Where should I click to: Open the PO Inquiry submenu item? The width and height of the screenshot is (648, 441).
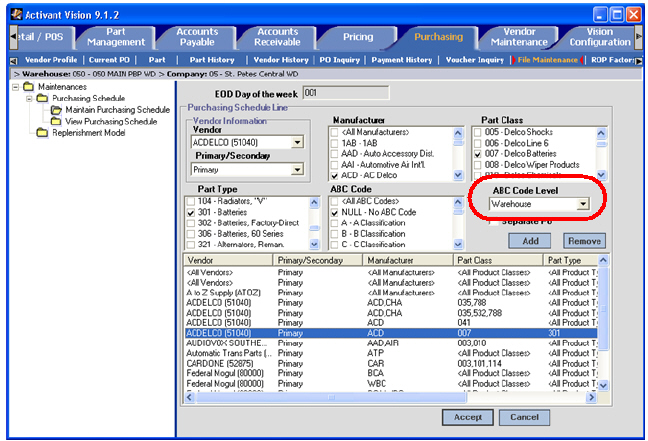(x=339, y=60)
